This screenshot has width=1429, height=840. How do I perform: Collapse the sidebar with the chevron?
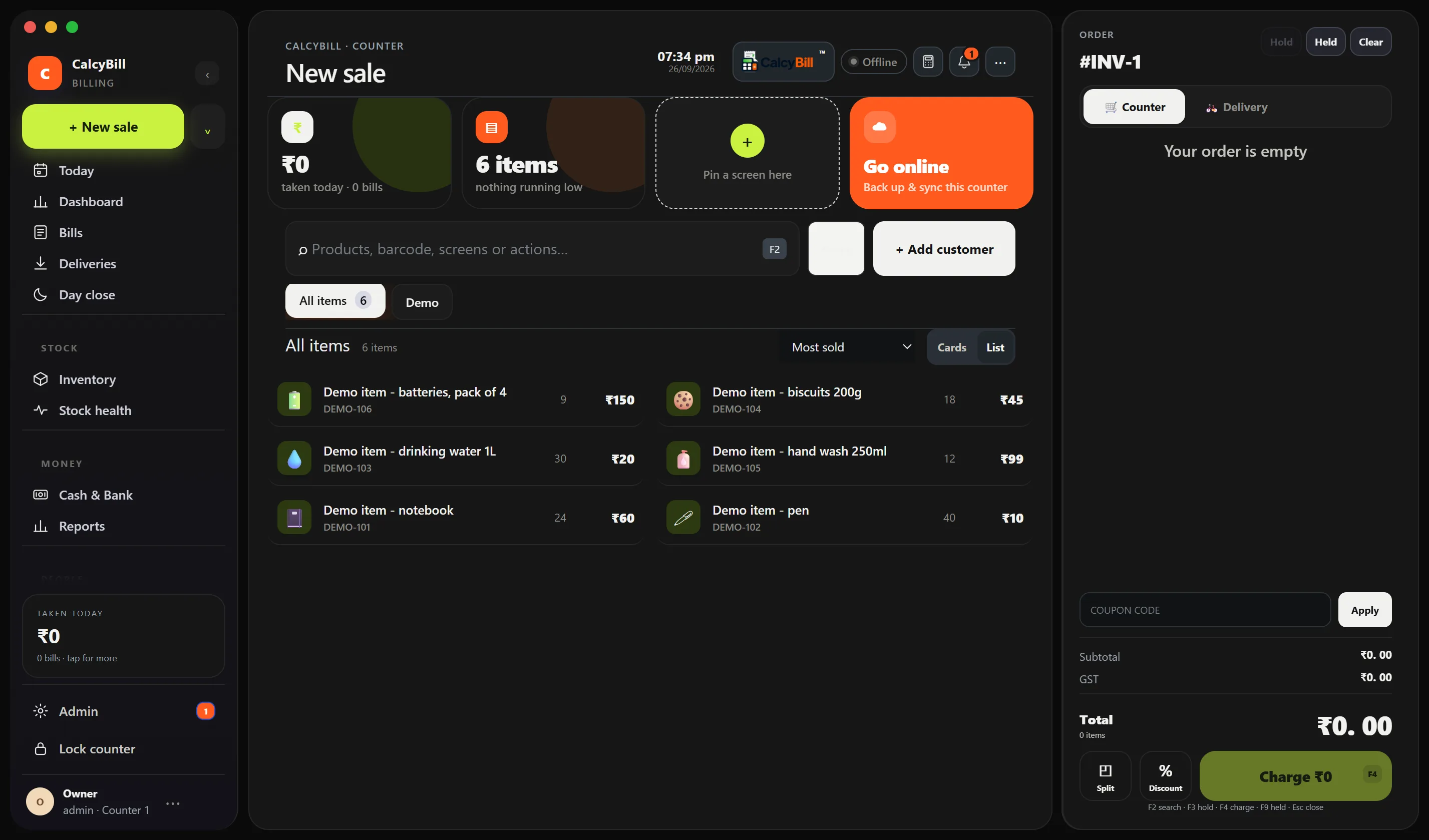coord(208,74)
